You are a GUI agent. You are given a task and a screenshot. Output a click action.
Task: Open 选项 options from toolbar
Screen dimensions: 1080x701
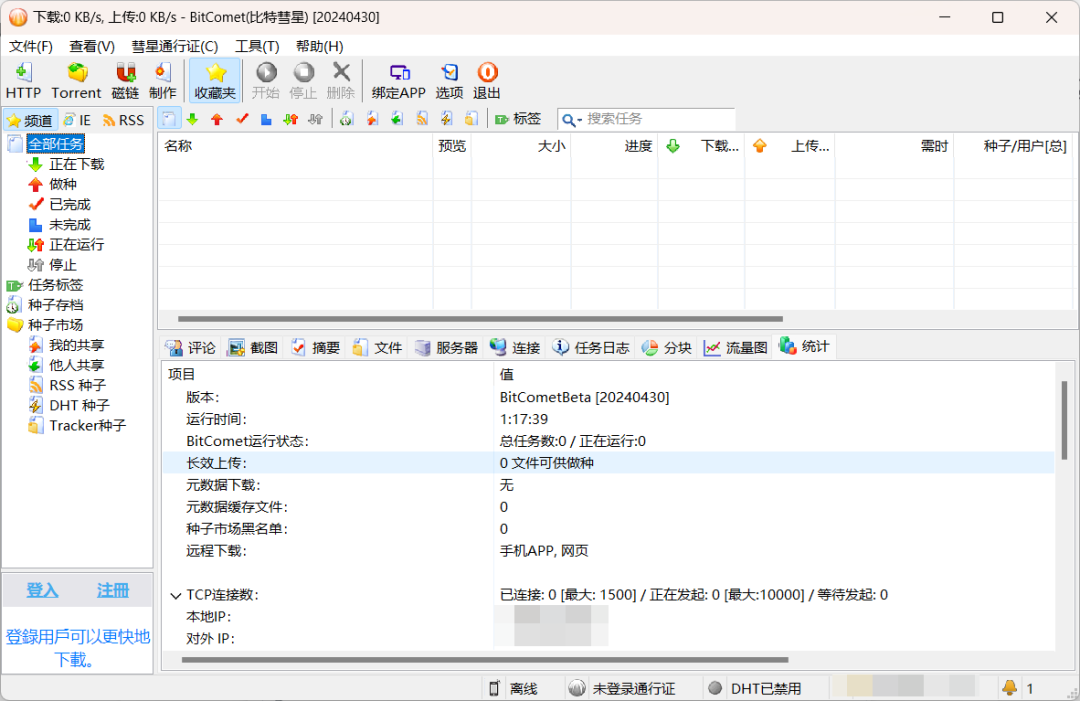pyautogui.click(x=449, y=81)
